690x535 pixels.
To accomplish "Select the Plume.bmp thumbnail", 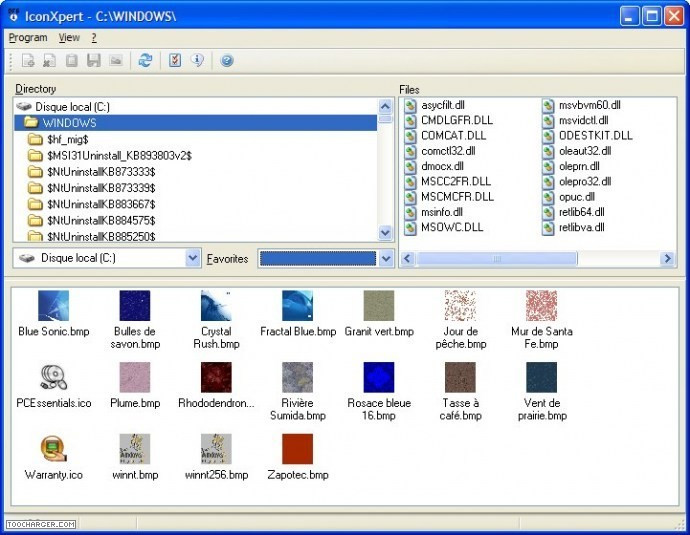I will [x=135, y=377].
